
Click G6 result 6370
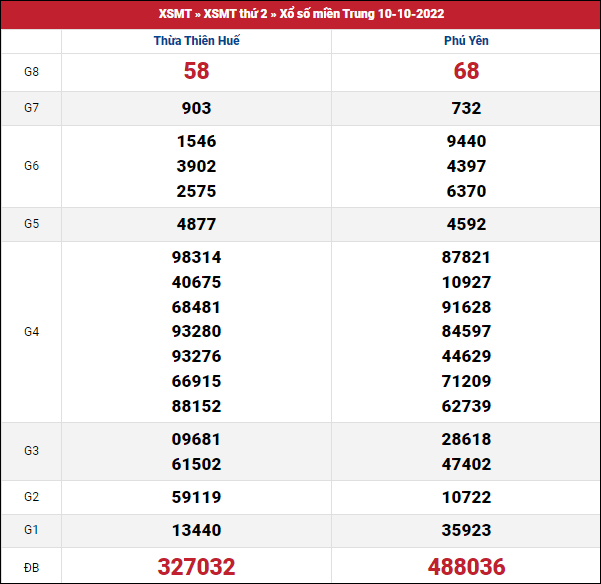click(466, 191)
